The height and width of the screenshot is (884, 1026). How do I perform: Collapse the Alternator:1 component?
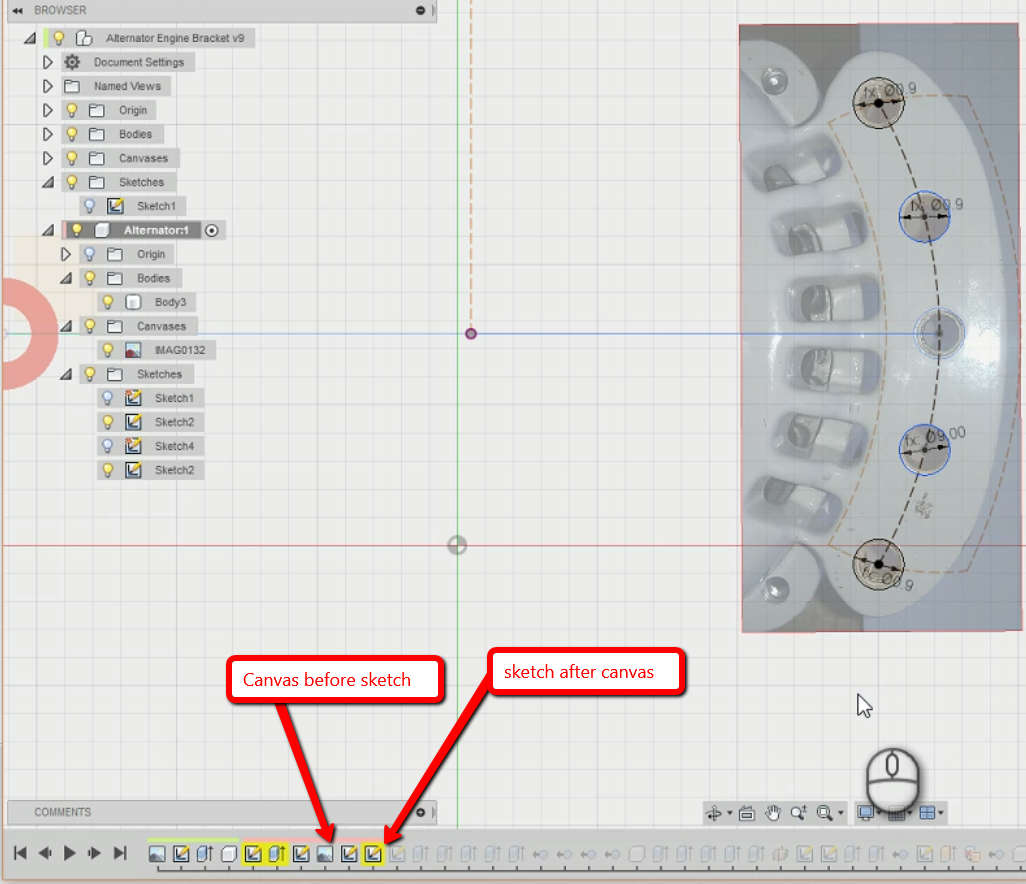(x=46, y=229)
